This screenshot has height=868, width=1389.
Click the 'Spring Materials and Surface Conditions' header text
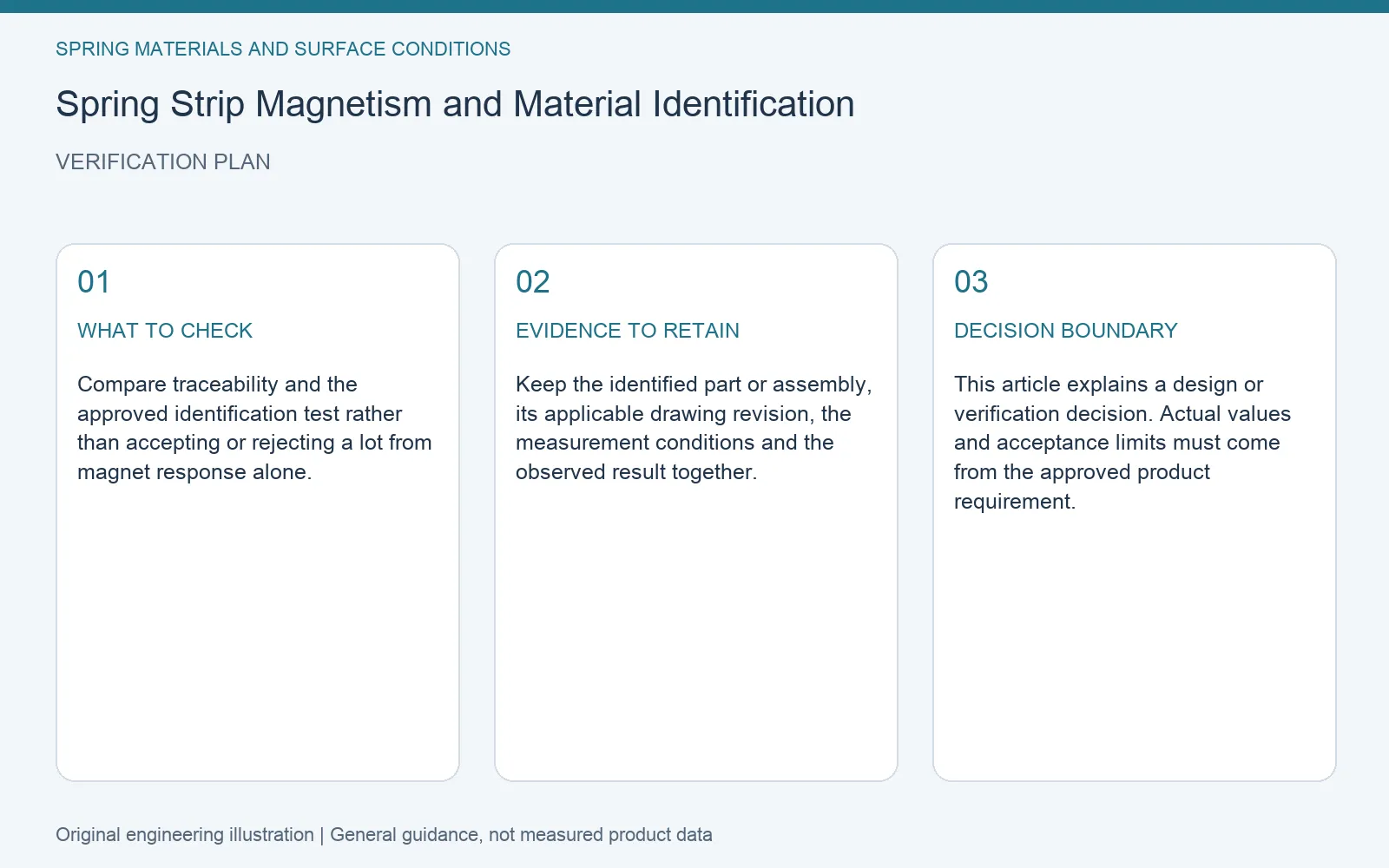pos(283,49)
